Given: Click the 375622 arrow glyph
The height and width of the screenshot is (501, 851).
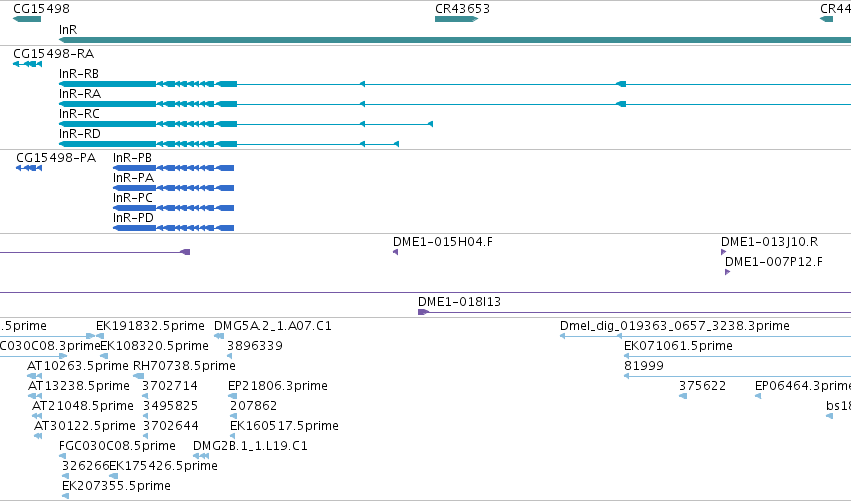Looking at the screenshot, I should [683, 396].
